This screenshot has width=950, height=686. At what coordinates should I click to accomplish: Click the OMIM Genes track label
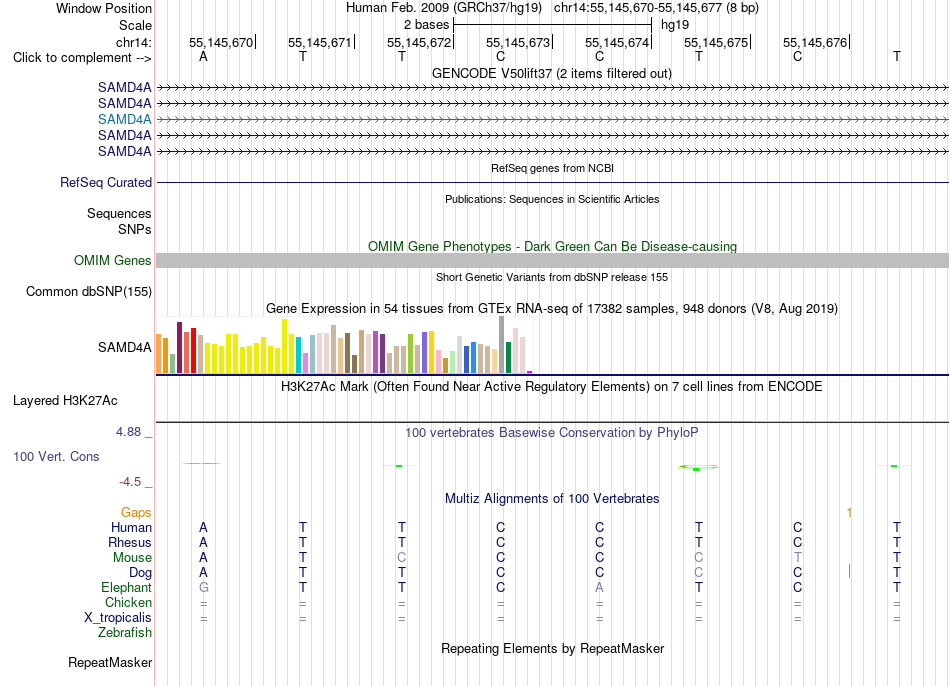coord(112,261)
